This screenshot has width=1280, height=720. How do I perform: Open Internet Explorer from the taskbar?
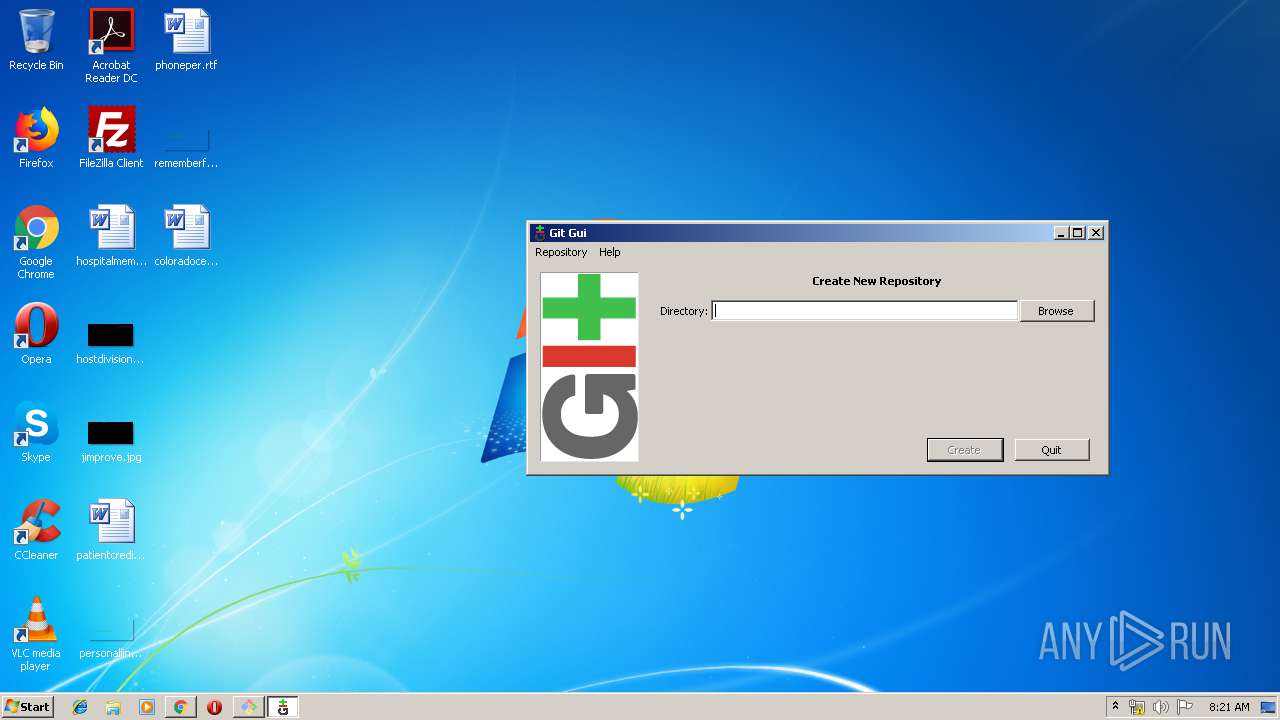click(80, 707)
